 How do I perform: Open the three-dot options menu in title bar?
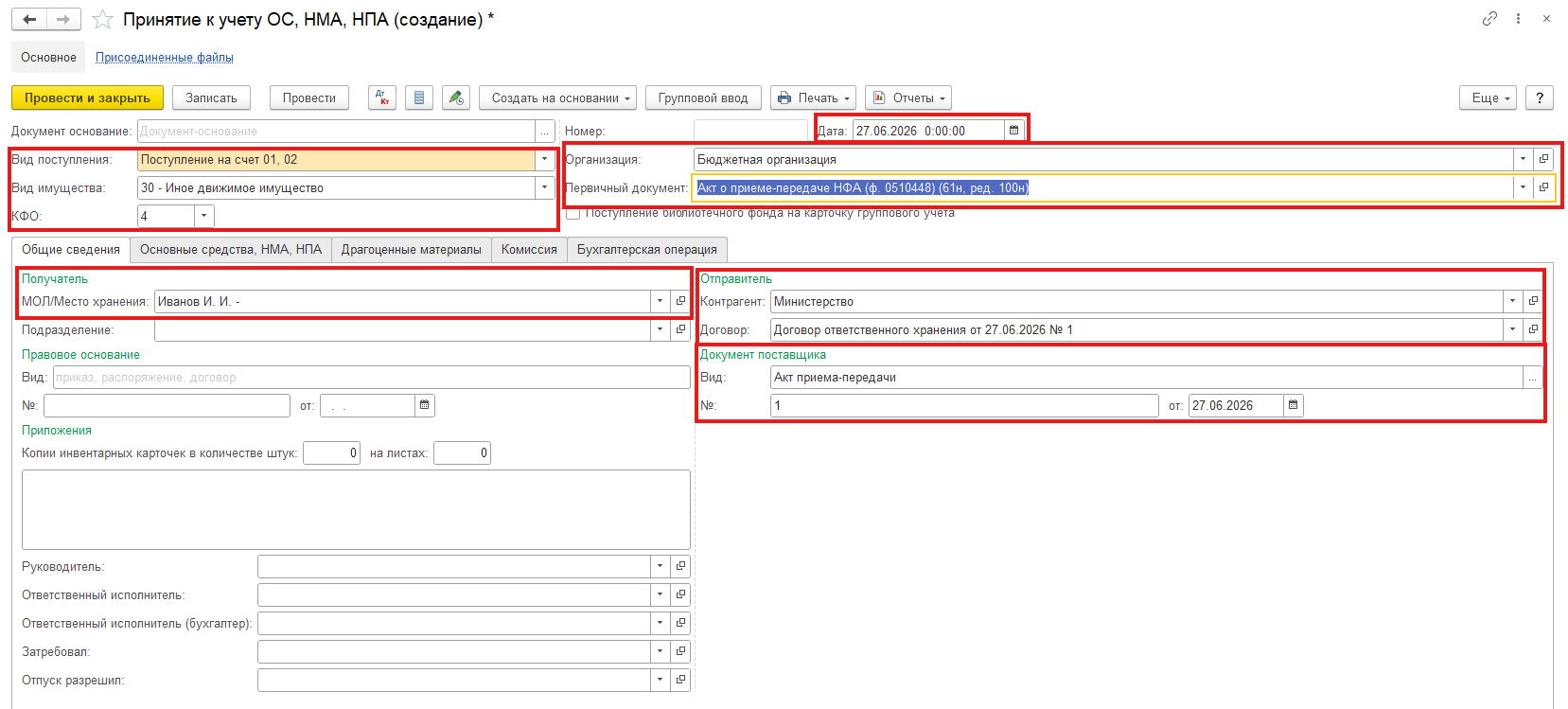[1518, 18]
